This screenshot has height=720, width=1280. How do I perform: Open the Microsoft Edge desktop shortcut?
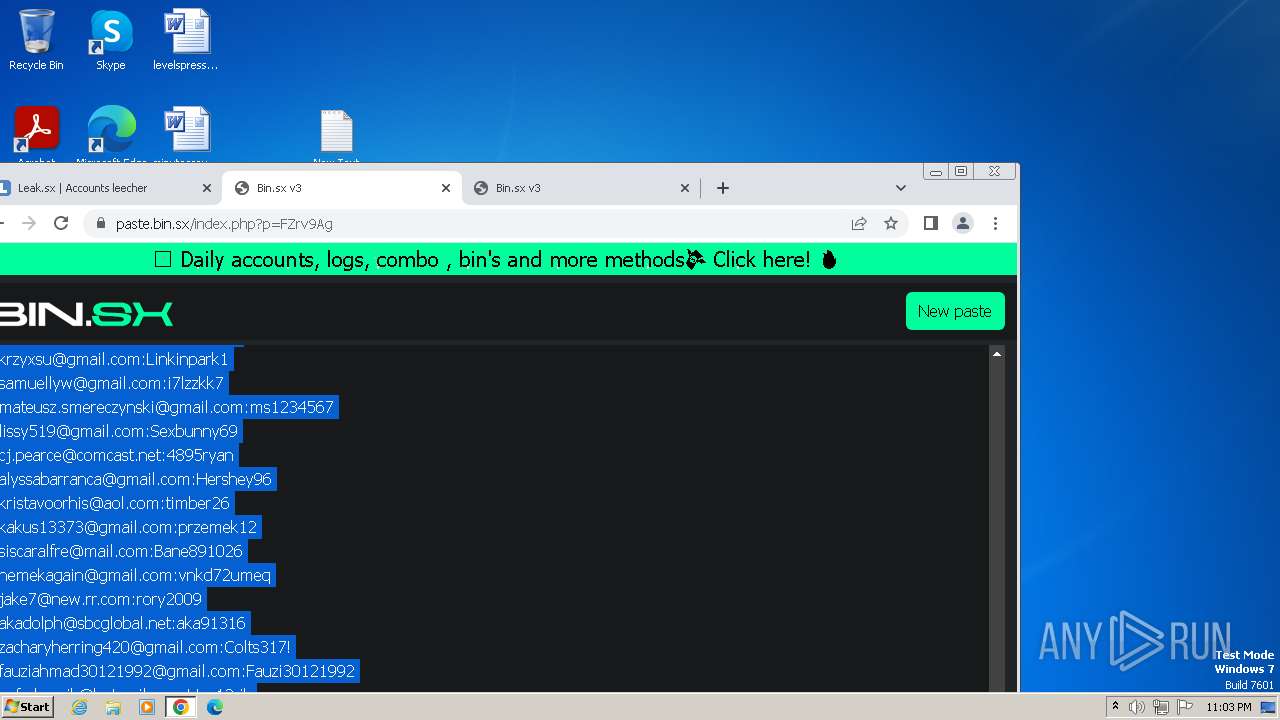pos(111,134)
